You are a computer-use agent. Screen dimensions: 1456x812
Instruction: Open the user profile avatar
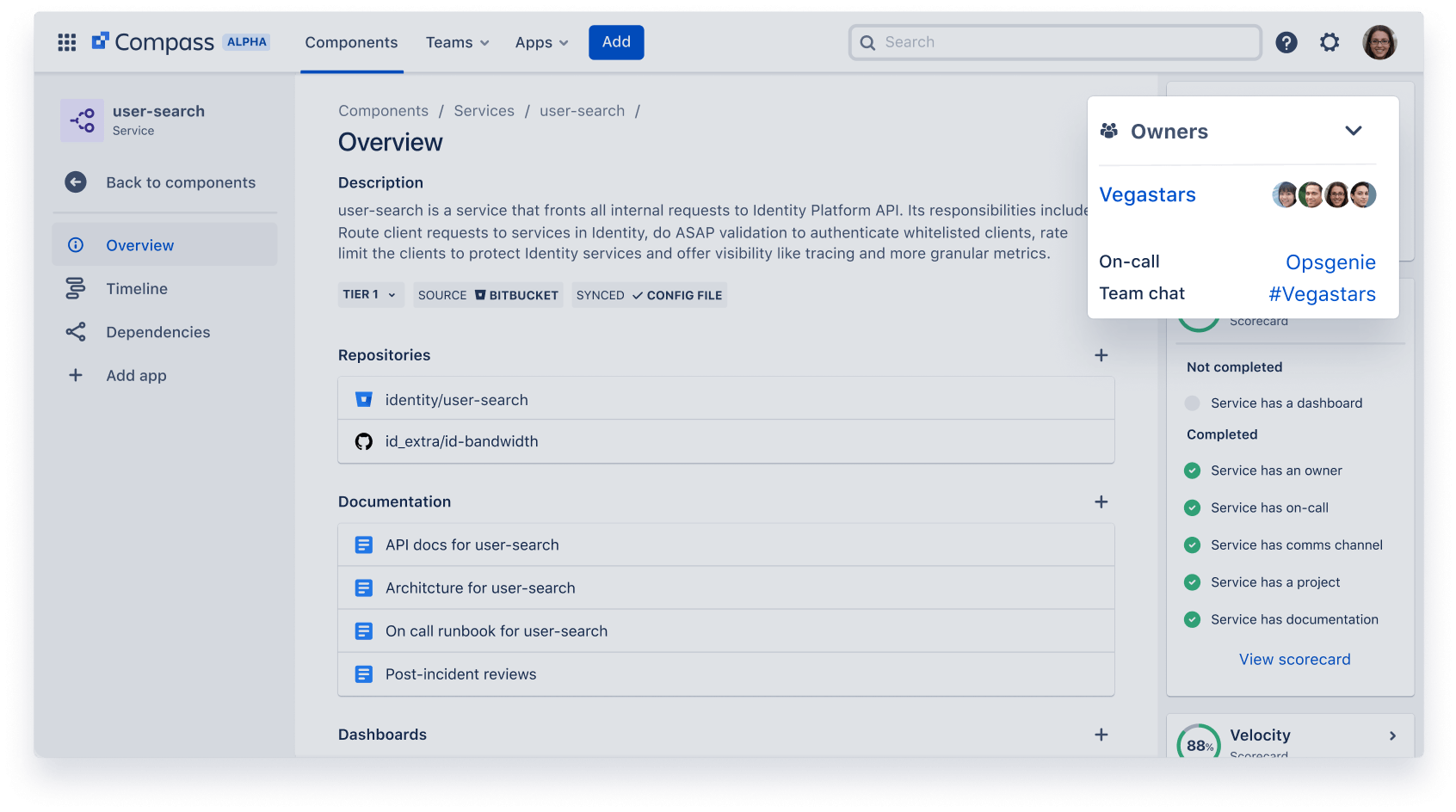[x=1379, y=42]
